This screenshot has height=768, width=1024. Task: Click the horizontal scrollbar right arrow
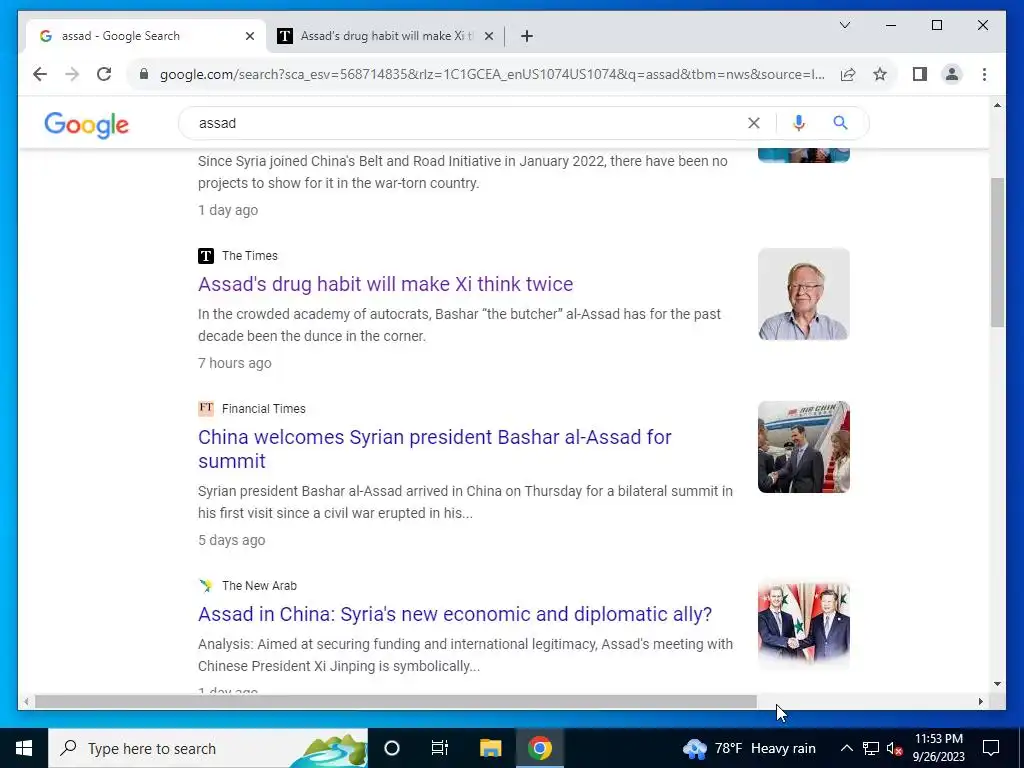coord(980,701)
